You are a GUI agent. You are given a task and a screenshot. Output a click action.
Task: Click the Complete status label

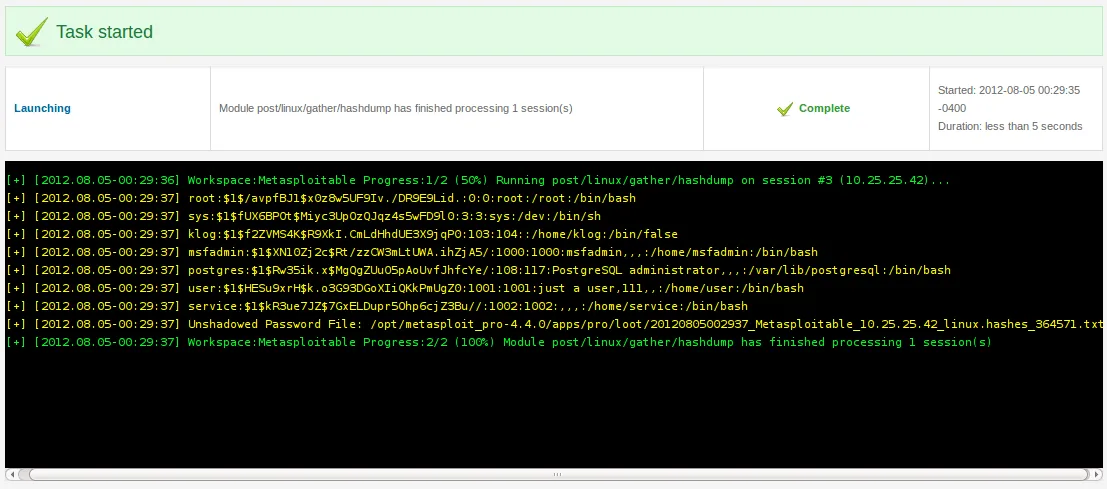click(824, 108)
